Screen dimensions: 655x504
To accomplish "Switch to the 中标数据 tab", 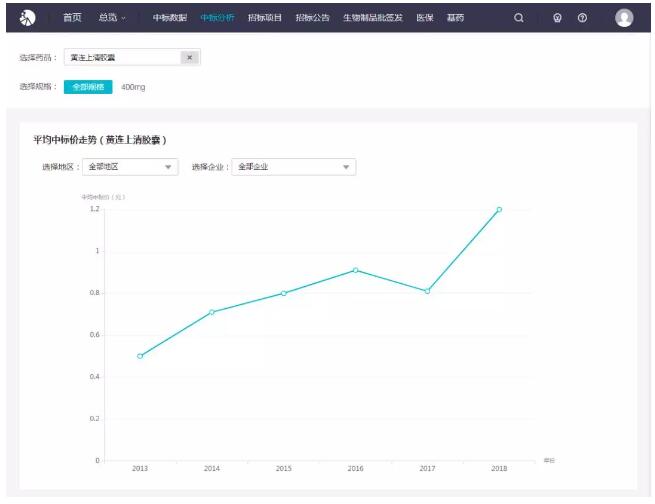I will click(x=170, y=18).
